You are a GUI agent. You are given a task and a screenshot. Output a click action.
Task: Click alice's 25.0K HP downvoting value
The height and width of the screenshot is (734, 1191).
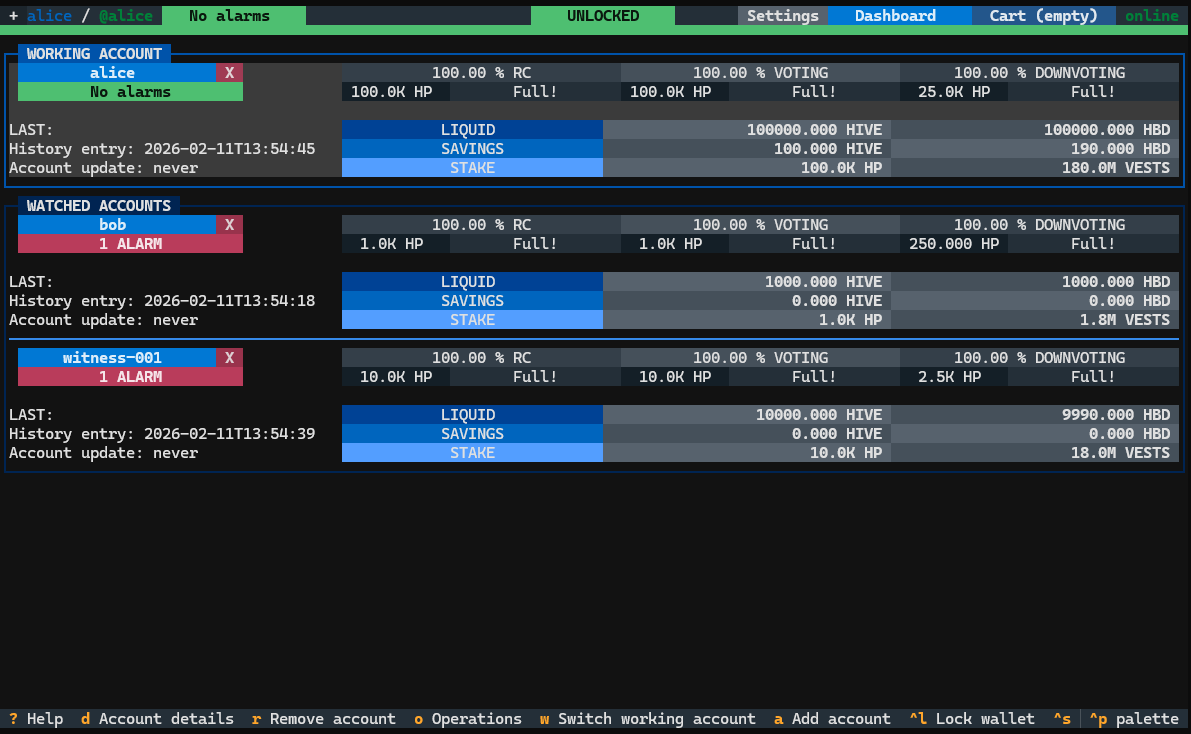[954, 91]
